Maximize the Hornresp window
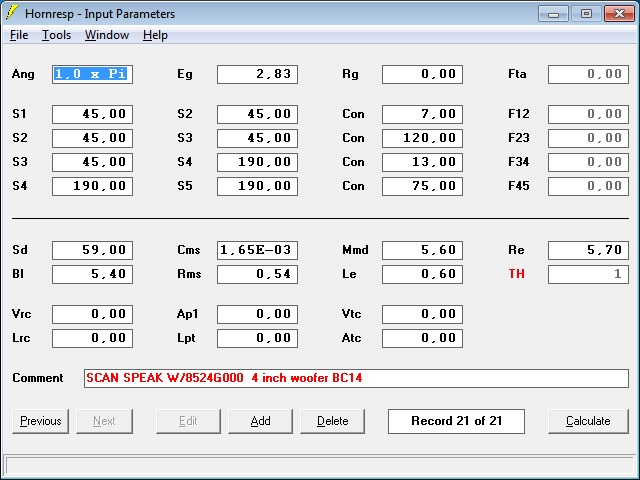Viewport: 640px width, 480px height. pyautogui.click(x=586, y=14)
